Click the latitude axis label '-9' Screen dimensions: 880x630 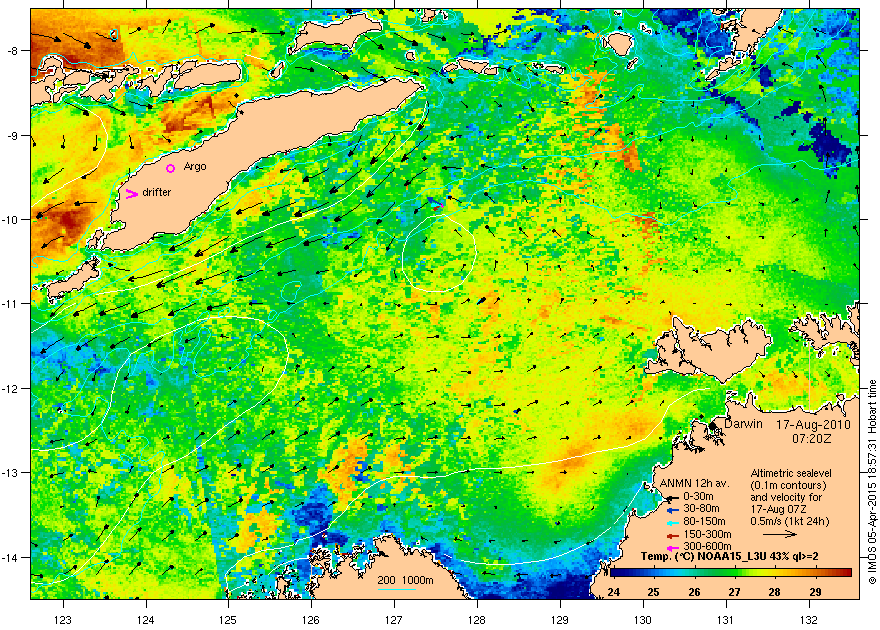(14, 135)
